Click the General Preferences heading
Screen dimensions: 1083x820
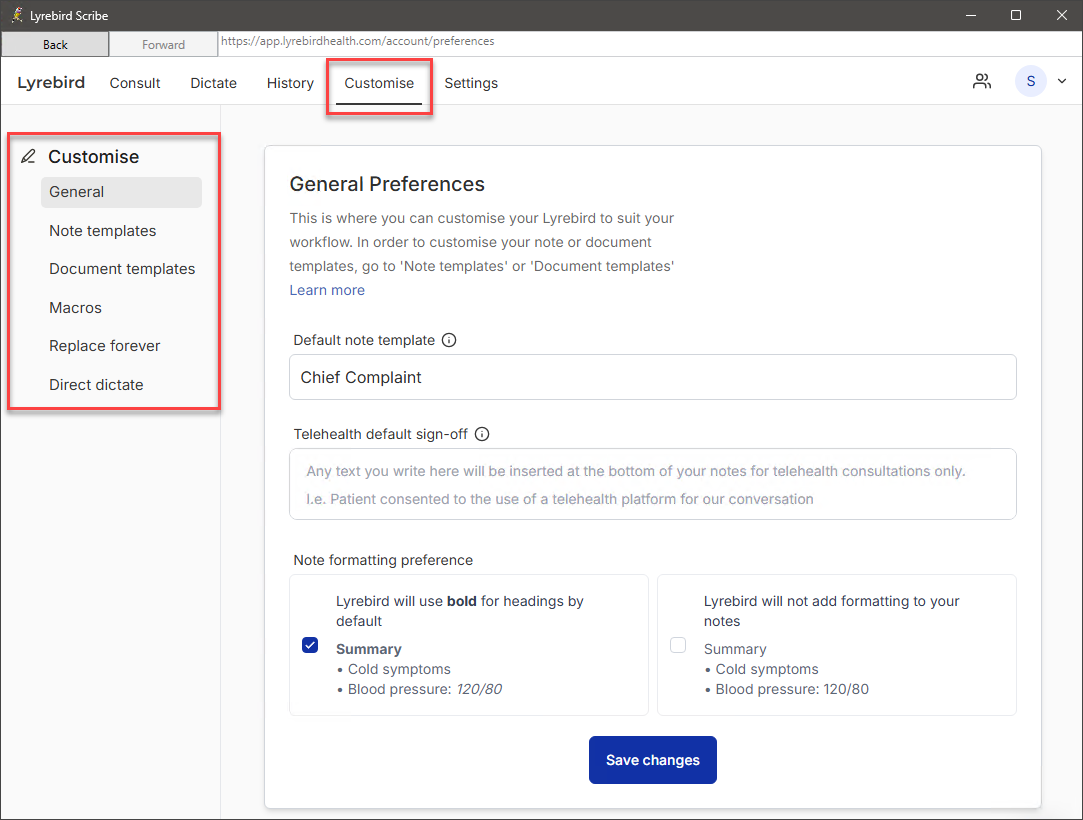[387, 184]
